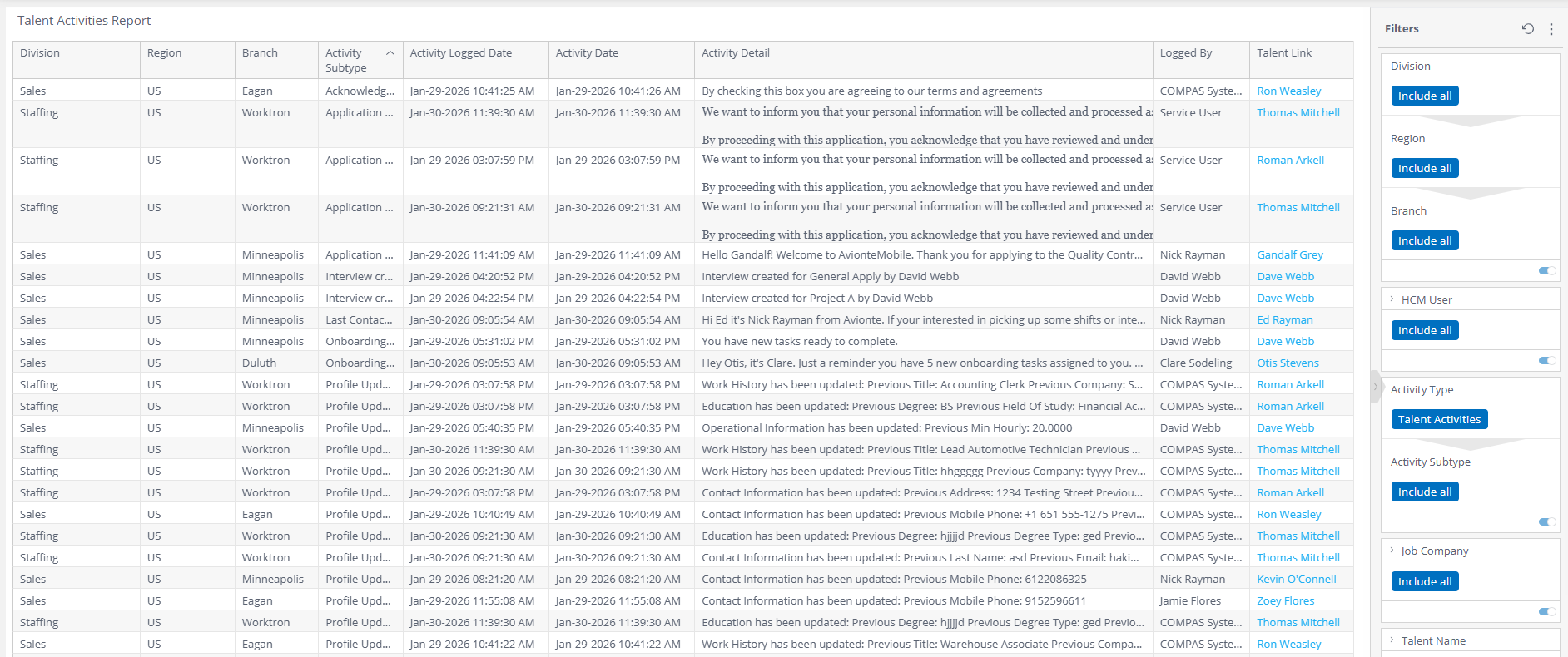Toggle the switch in Job Company filter
The width and height of the screenshot is (1568, 657).
coord(1547,611)
